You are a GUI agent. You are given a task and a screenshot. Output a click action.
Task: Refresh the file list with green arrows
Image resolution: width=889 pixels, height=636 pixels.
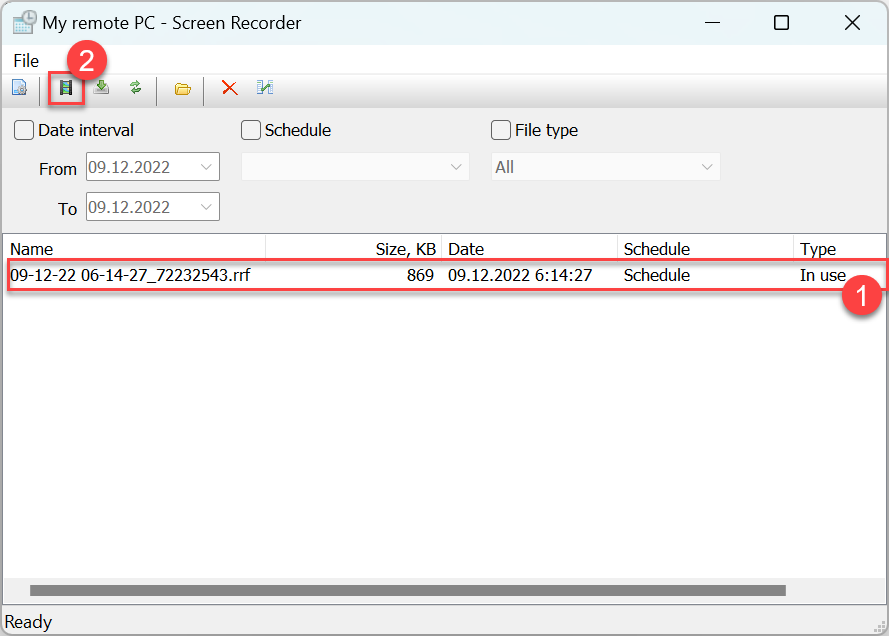(x=135, y=88)
